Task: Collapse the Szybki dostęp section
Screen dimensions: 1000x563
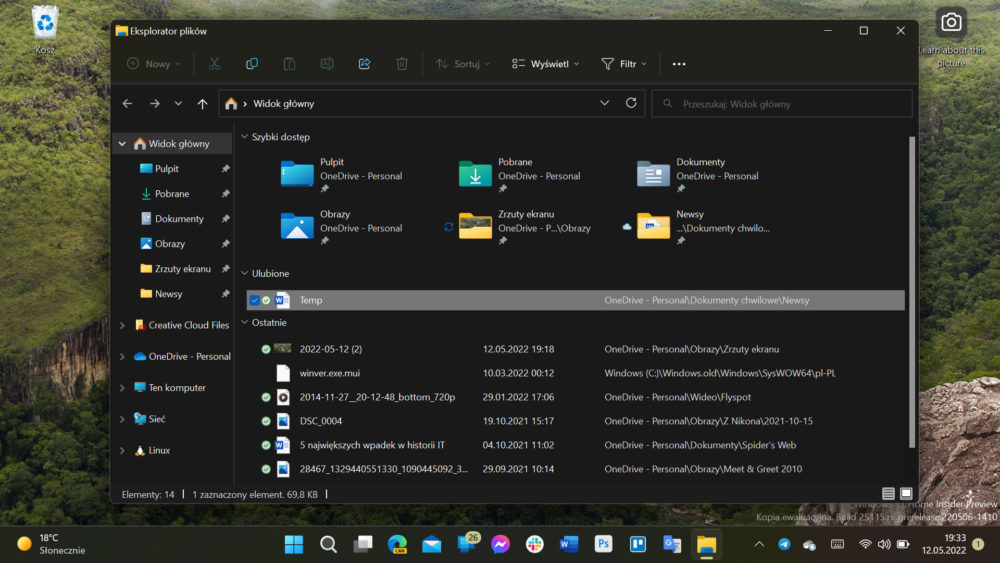Action: click(244, 136)
